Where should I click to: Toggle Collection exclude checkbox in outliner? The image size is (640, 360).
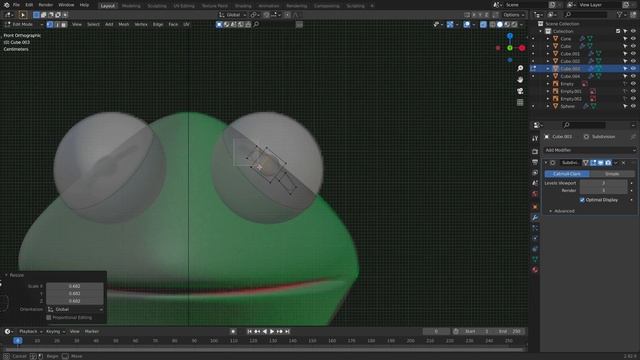click(x=618, y=31)
